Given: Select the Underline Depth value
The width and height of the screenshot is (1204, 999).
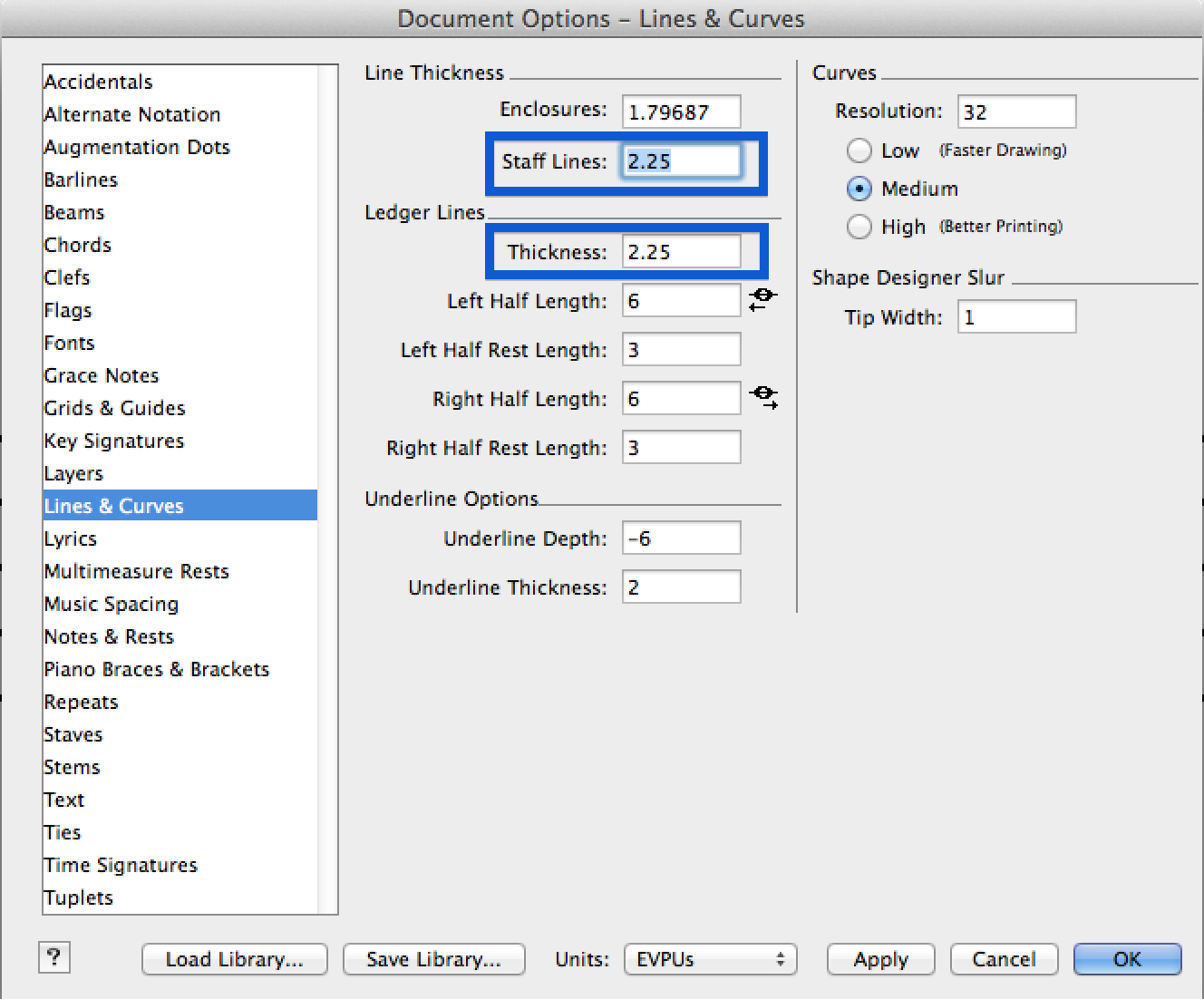Looking at the screenshot, I should click(681, 538).
